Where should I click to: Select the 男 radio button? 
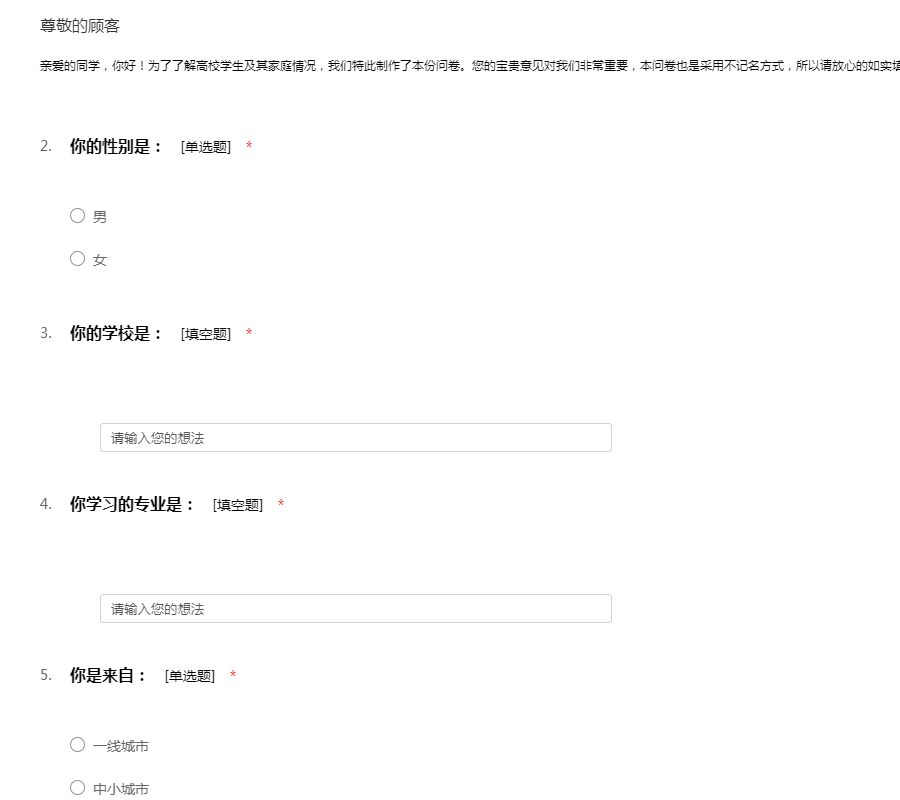click(78, 216)
